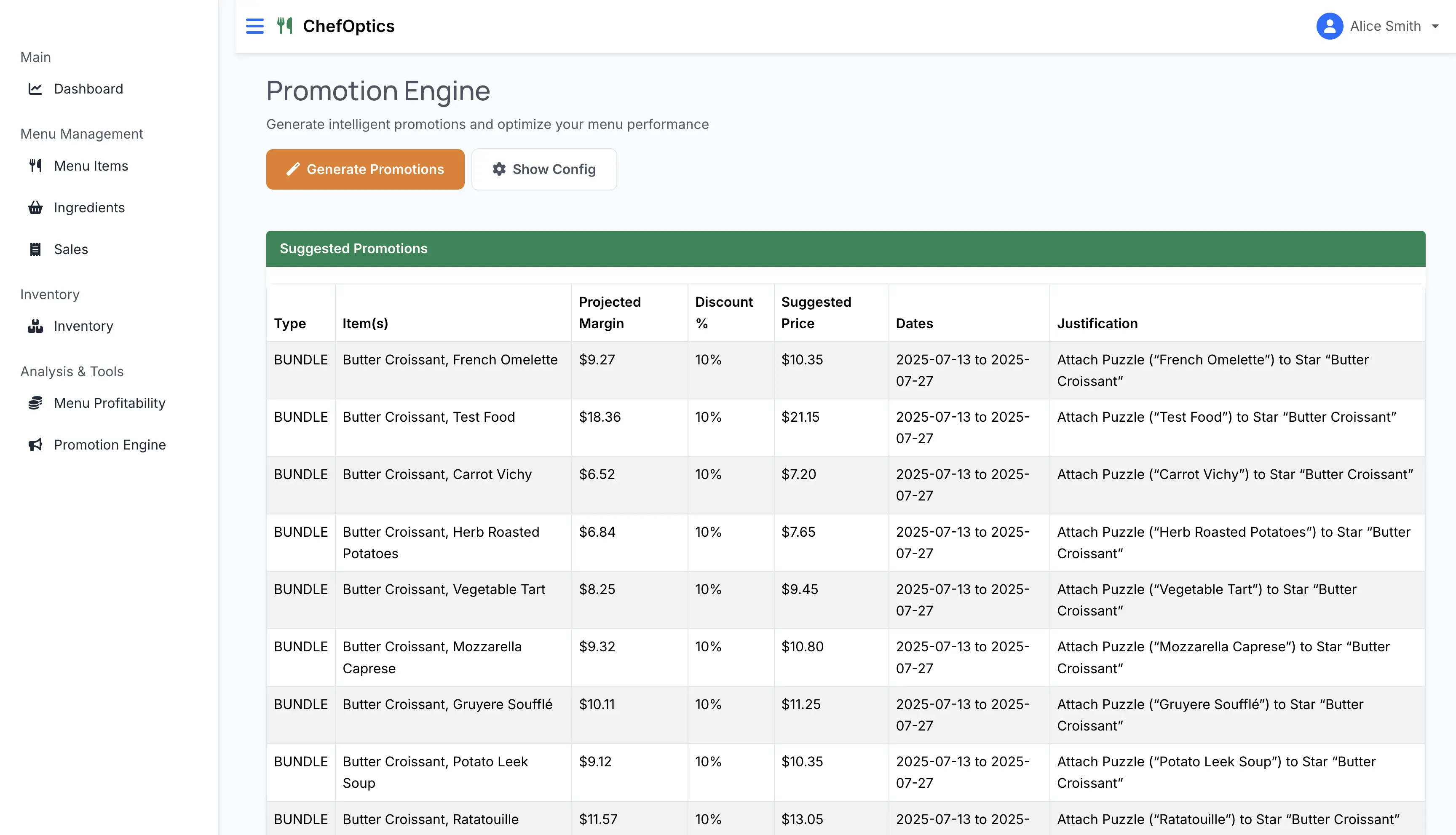The image size is (1456, 835).
Task: Go to Menu Items
Action: pyautogui.click(x=91, y=166)
